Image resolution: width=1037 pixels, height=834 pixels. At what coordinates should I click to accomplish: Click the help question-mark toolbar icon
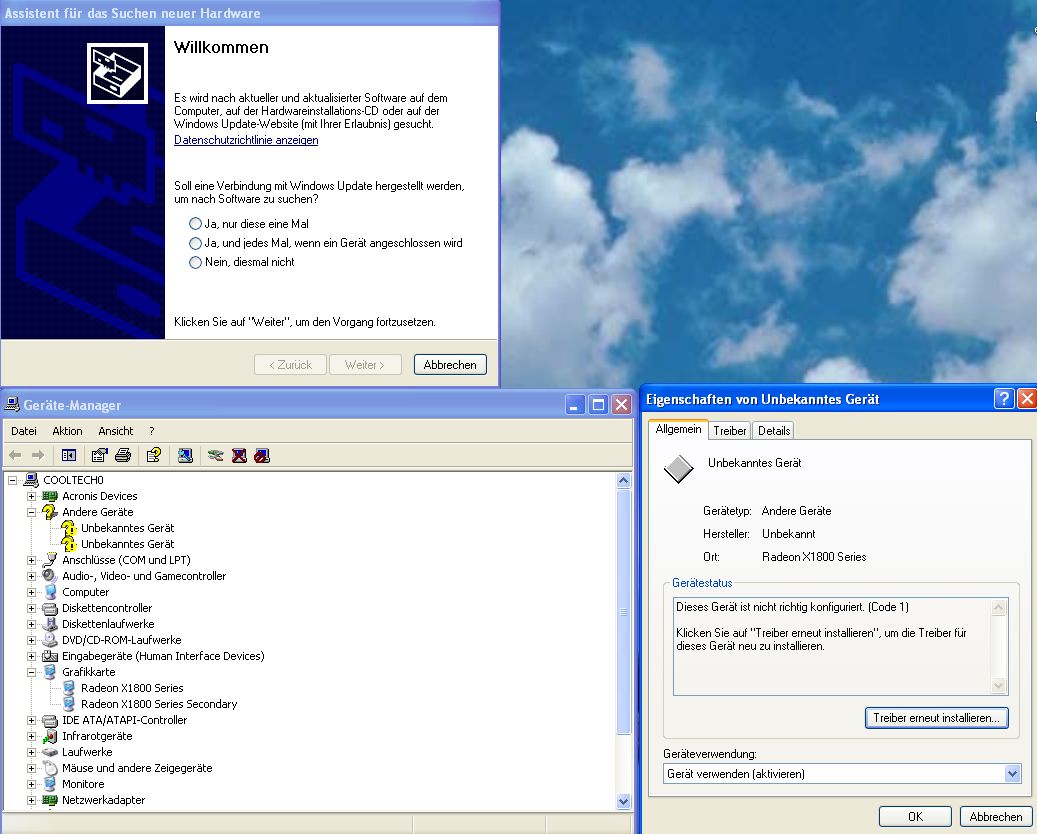(x=153, y=455)
